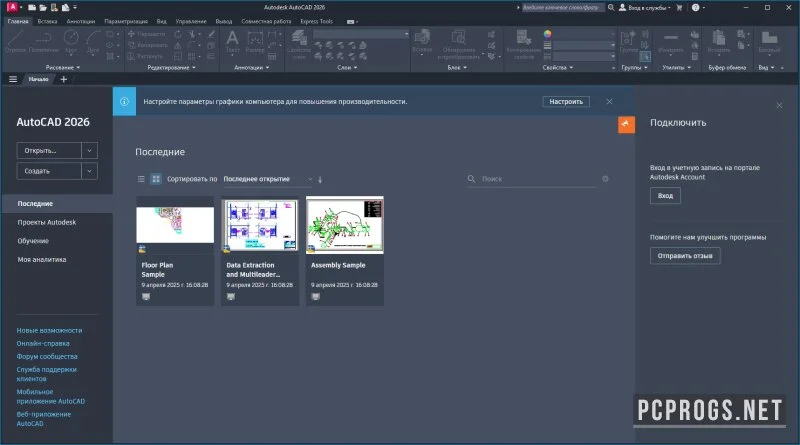
Task: Click the New drawing icon in quick access toolbar
Action: coord(32,7)
